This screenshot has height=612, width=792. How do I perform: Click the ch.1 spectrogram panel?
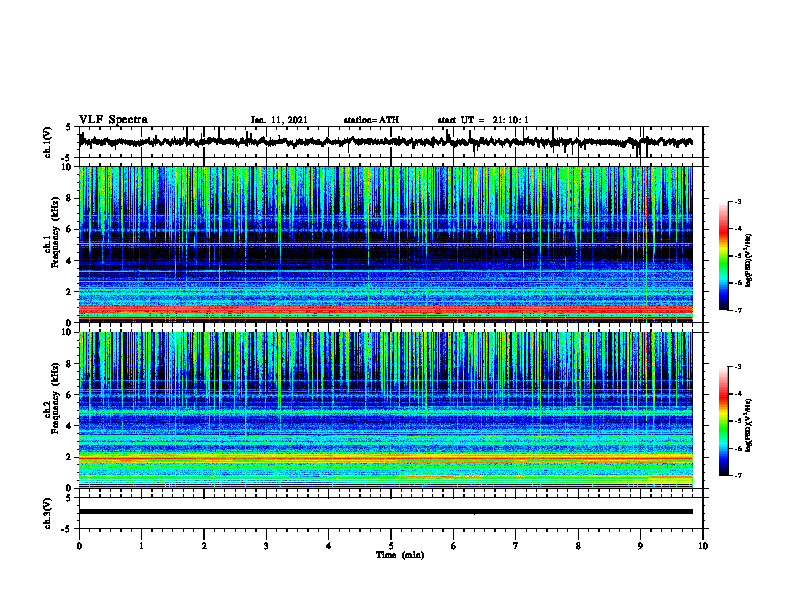(385, 244)
